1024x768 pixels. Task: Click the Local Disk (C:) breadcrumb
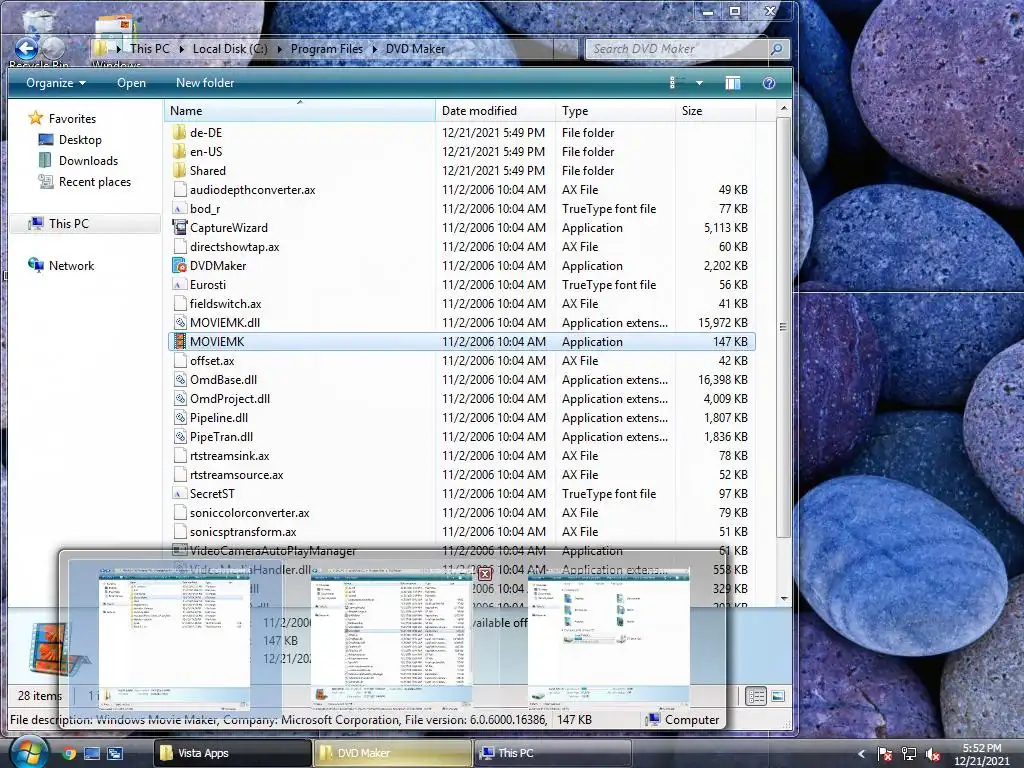click(x=230, y=49)
